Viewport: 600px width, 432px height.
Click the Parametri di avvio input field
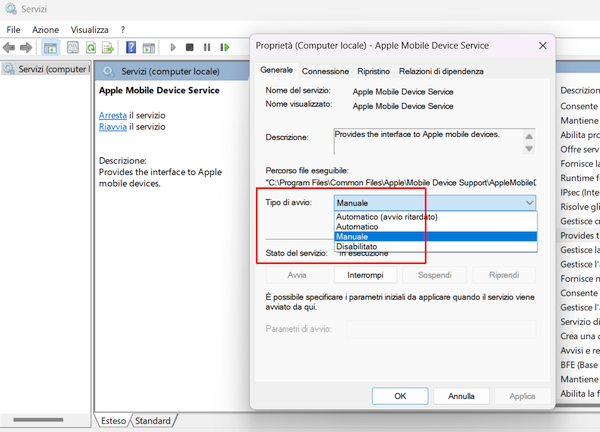[442, 329]
